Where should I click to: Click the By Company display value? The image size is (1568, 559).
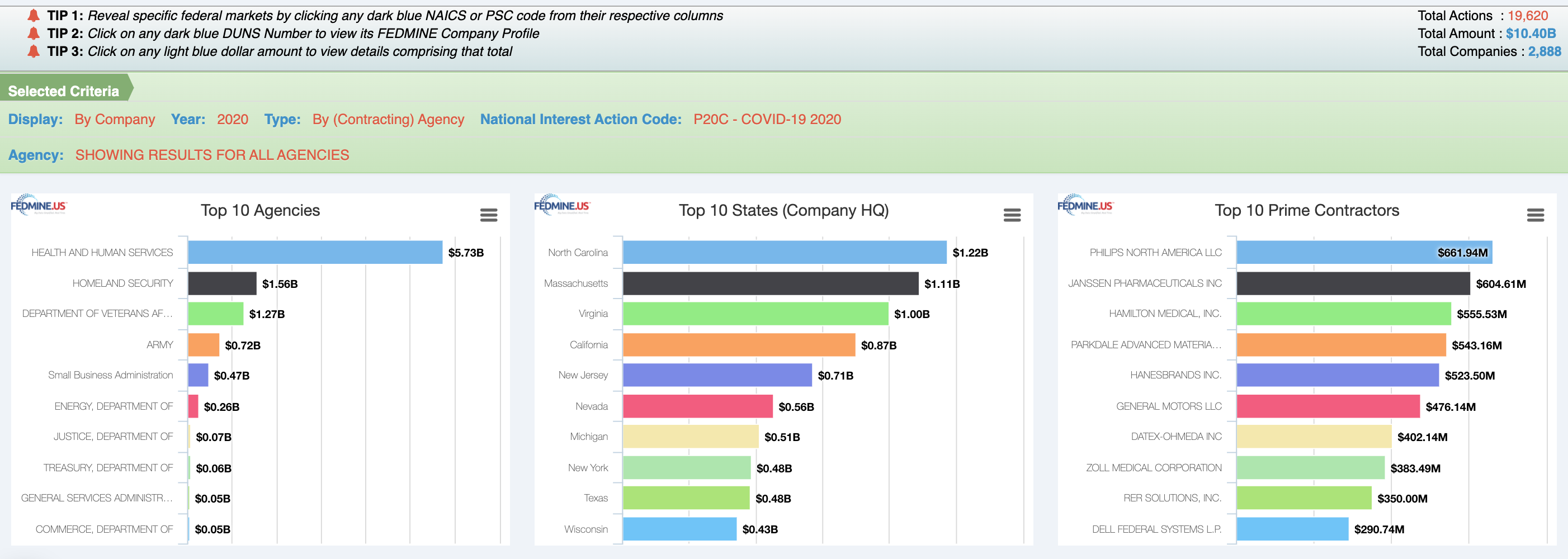115,119
